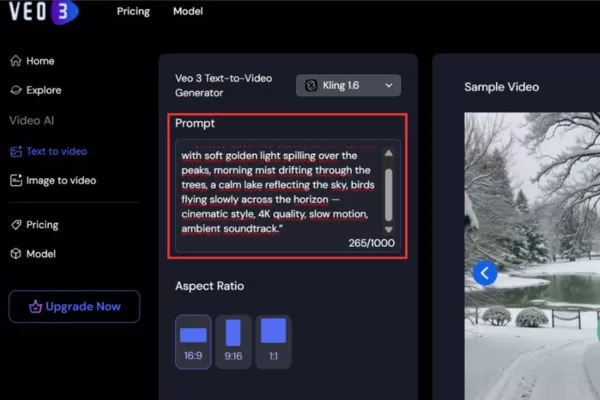Image resolution: width=600 pixels, height=400 pixels.
Task: Click the Text to video icon
Action: tap(16, 151)
